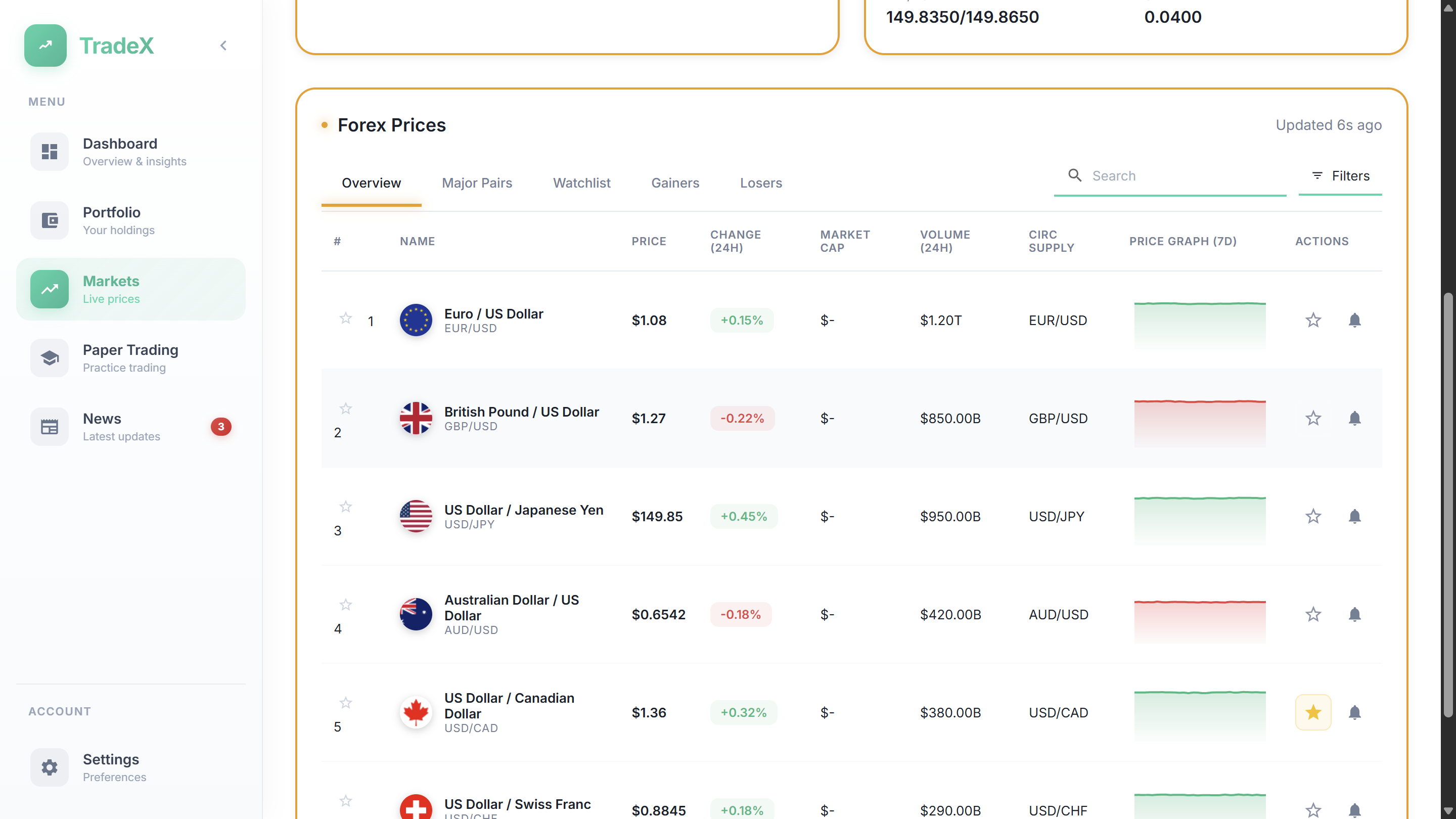Switch to the Gainers tab
1456x819 pixels.
pyautogui.click(x=675, y=183)
